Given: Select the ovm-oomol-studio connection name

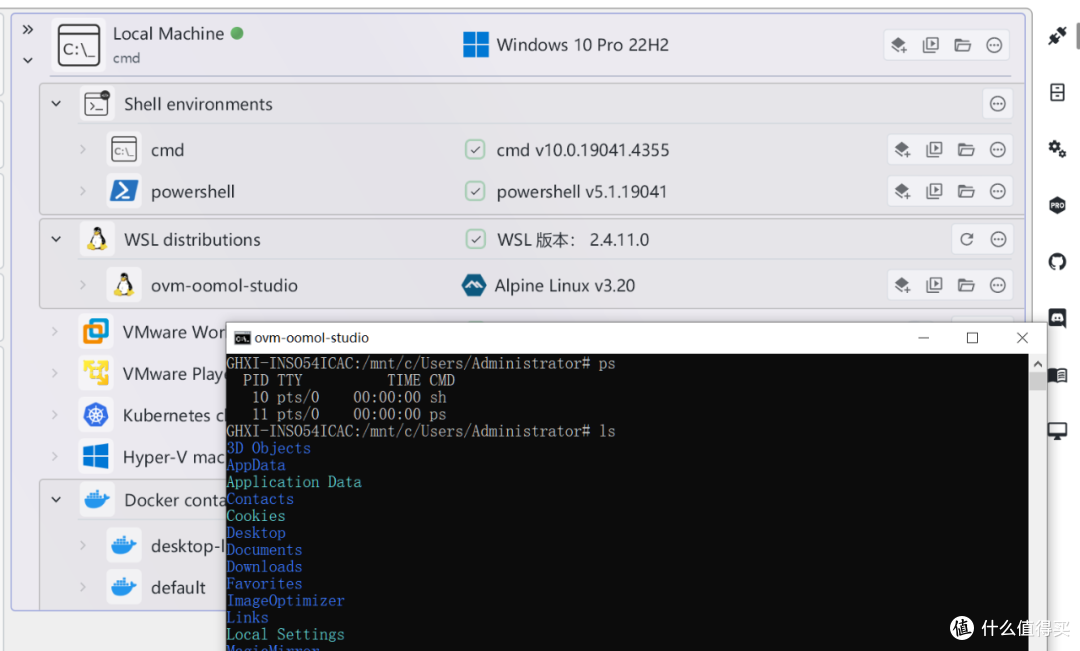Looking at the screenshot, I should coord(225,285).
